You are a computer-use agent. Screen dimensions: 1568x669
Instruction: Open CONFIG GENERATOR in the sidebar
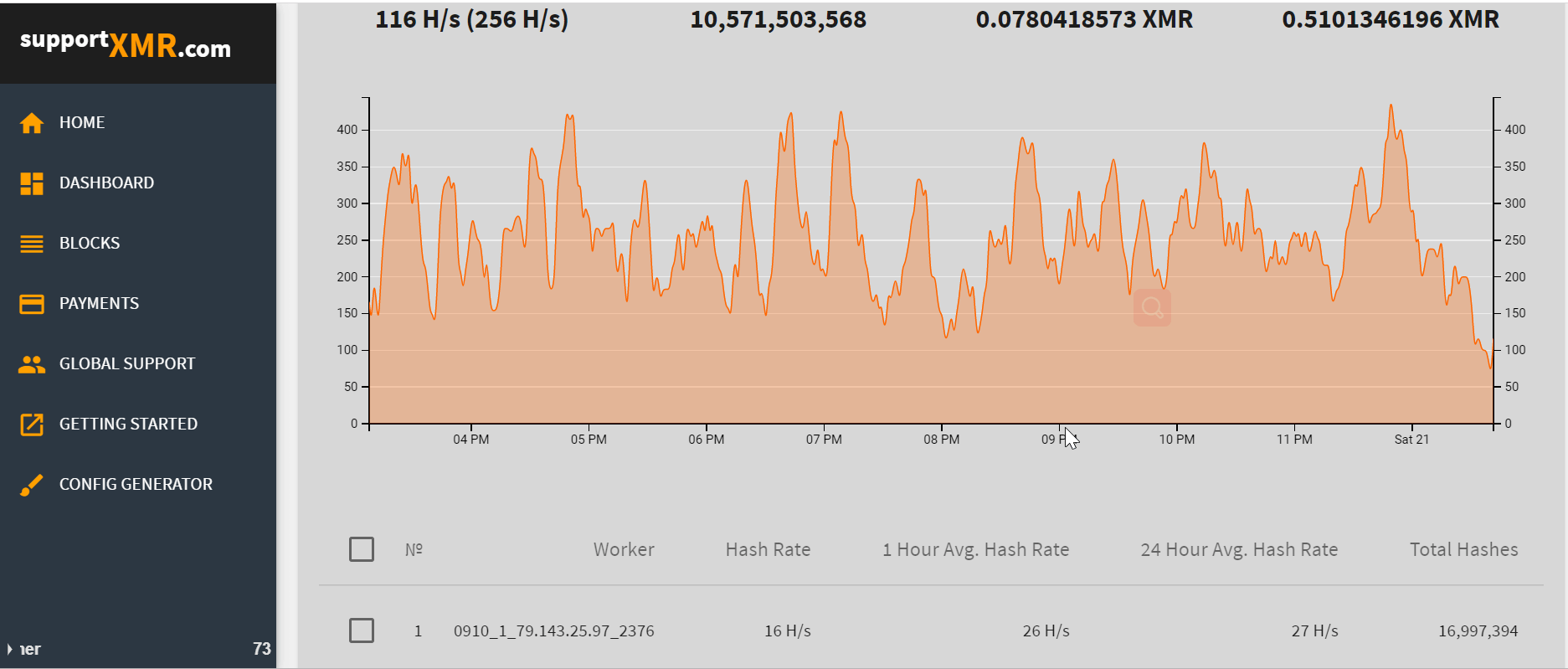tap(136, 484)
